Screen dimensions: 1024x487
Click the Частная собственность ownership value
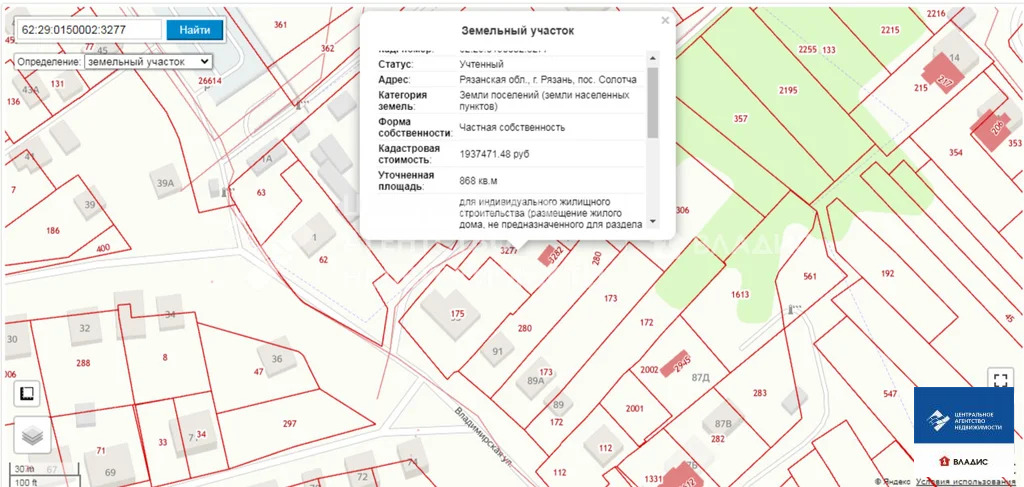coord(512,127)
